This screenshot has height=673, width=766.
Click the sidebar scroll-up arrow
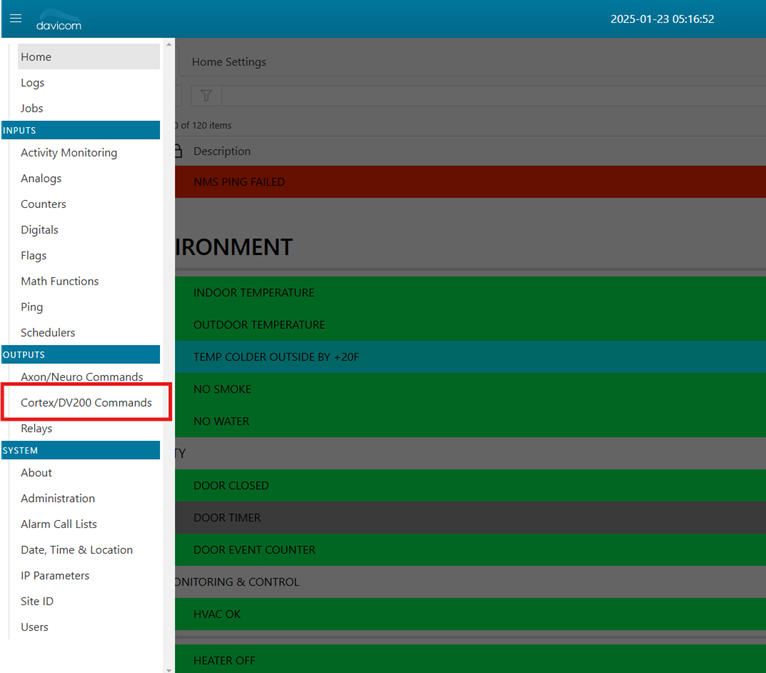pos(168,45)
